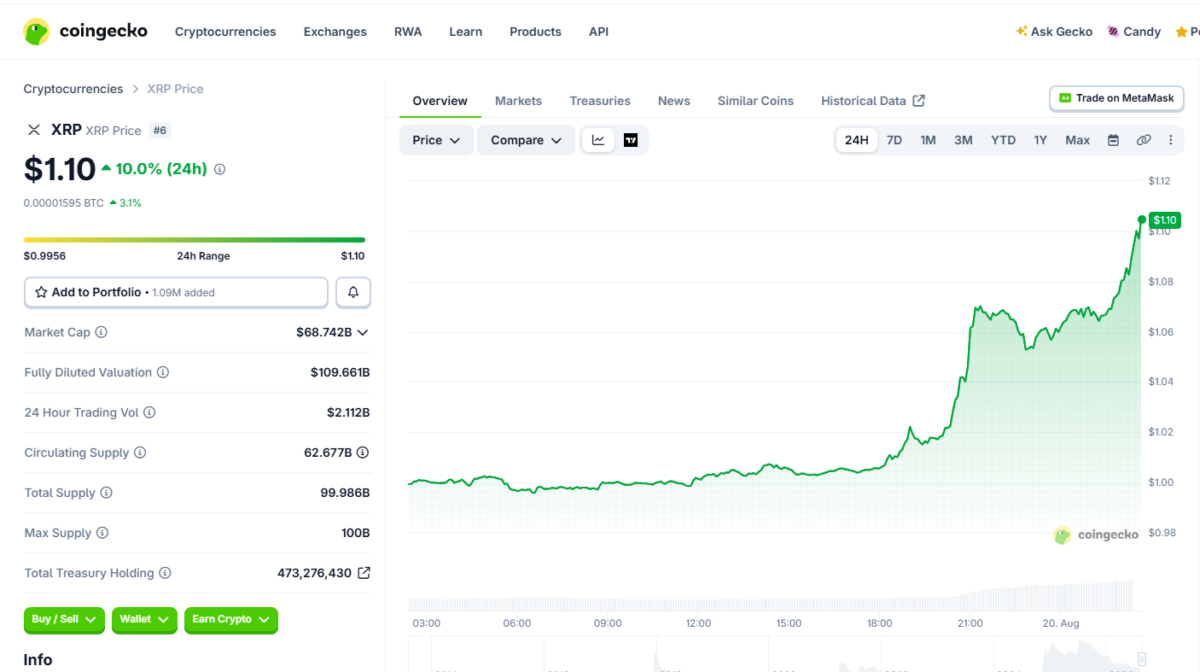Click Cryptocurrencies breadcrumb link
This screenshot has width=1200, height=672.
tap(73, 89)
